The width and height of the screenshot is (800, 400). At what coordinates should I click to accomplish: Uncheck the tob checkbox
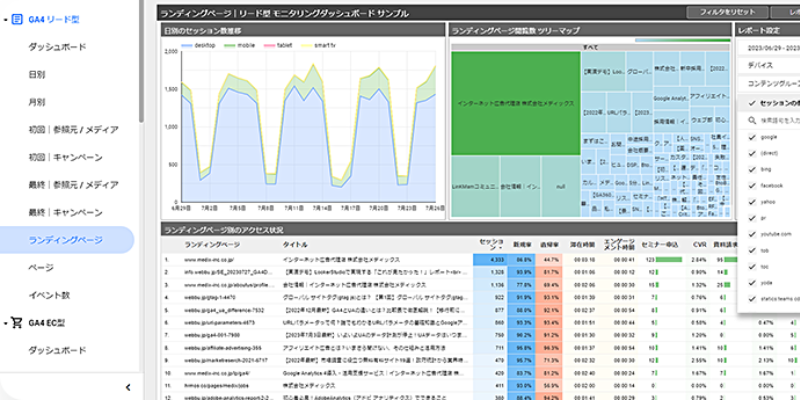tap(752, 251)
